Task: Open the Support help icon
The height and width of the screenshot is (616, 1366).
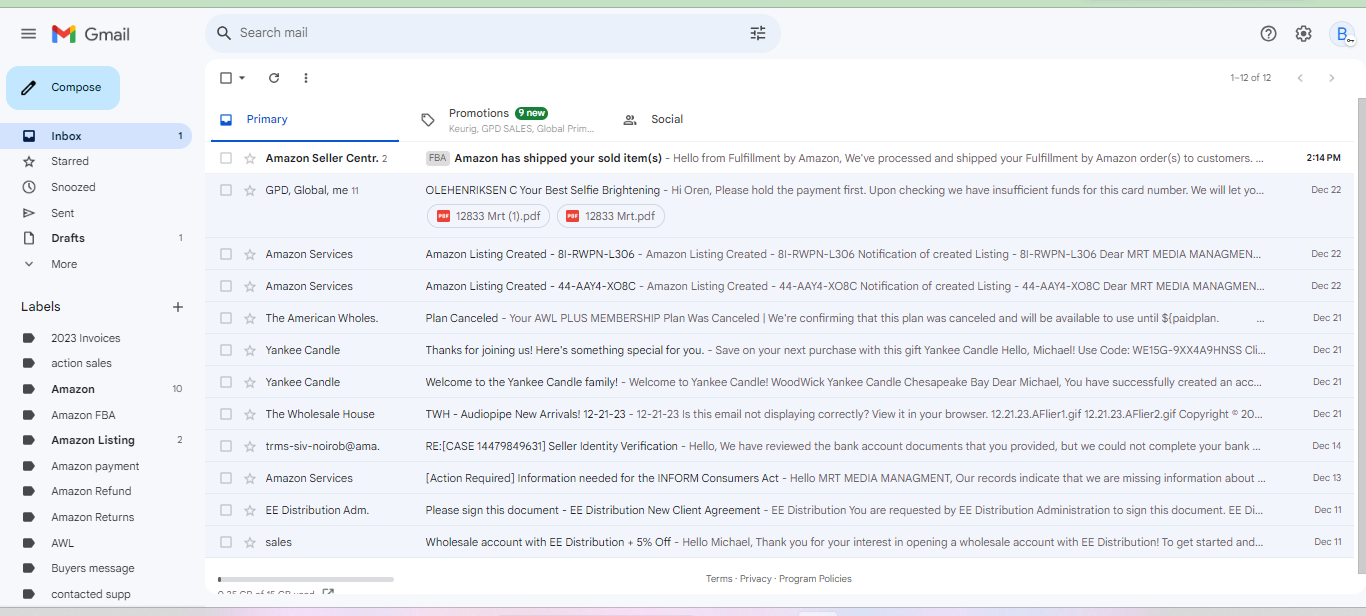Action: [1268, 33]
